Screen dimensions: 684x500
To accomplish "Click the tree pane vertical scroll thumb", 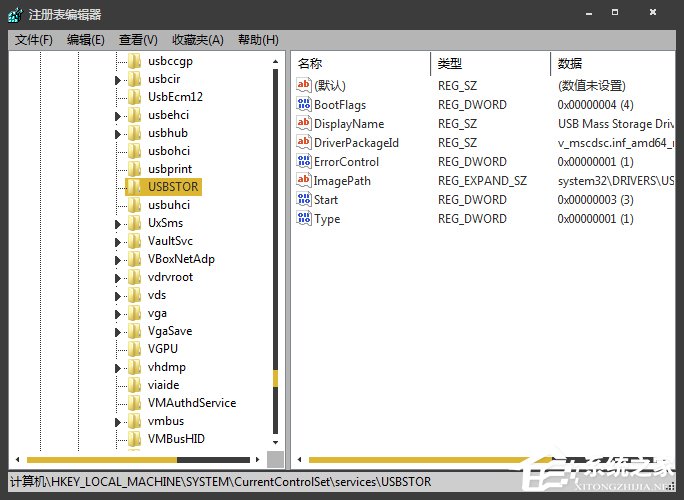I will pos(275,378).
